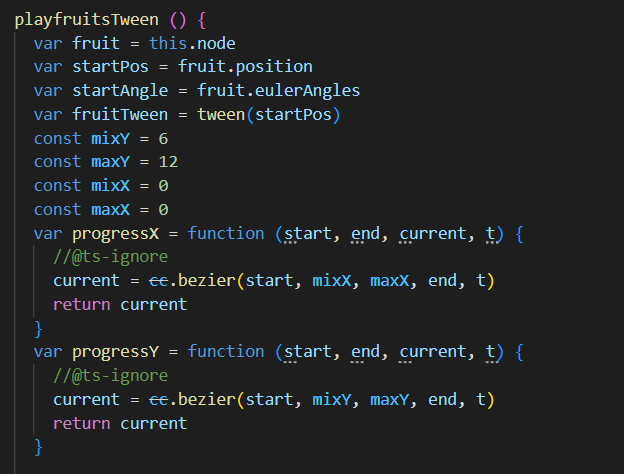
Task: Click the second //@ts-ignore comment
Action: pos(110,375)
